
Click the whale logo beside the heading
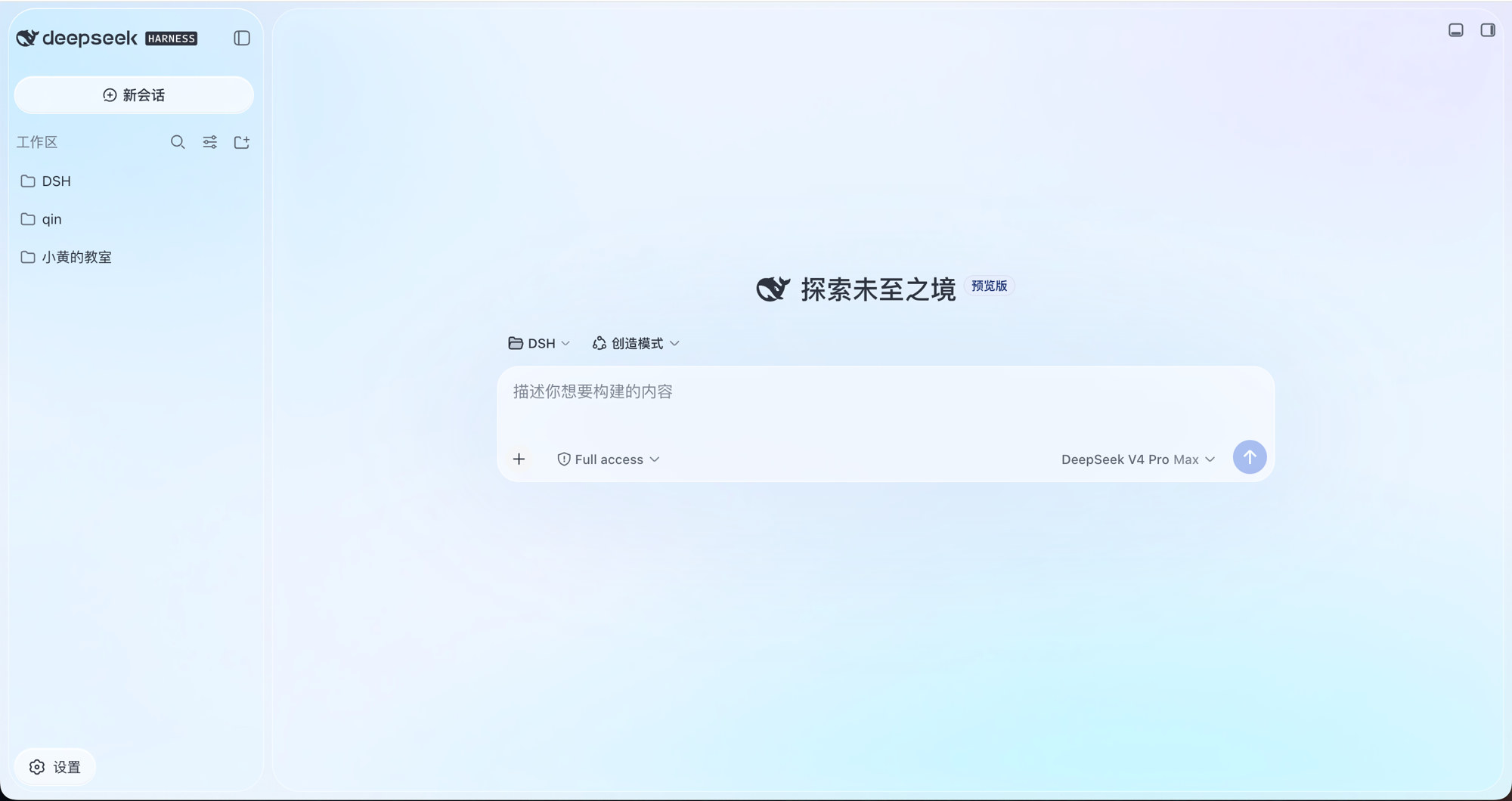773,289
